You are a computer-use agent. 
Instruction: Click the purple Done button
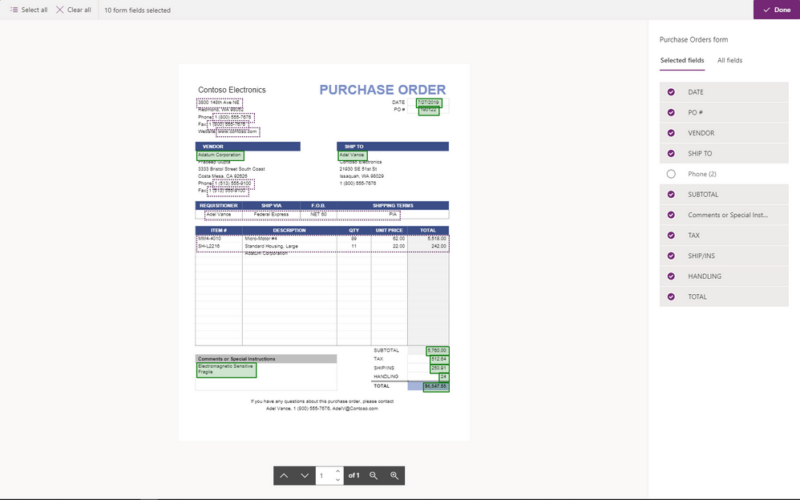pos(777,10)
